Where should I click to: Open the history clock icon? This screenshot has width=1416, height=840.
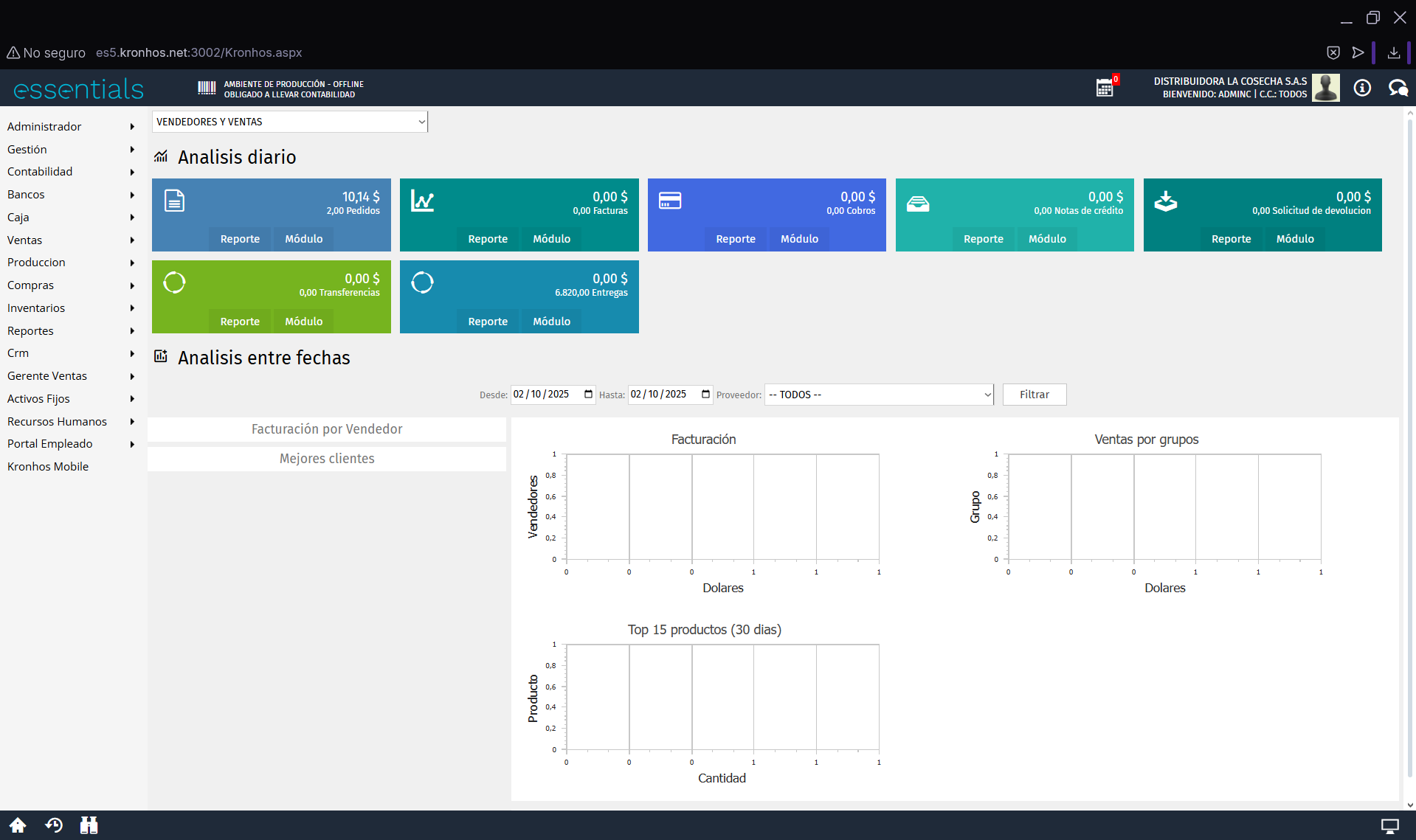(x=54, y=825)
